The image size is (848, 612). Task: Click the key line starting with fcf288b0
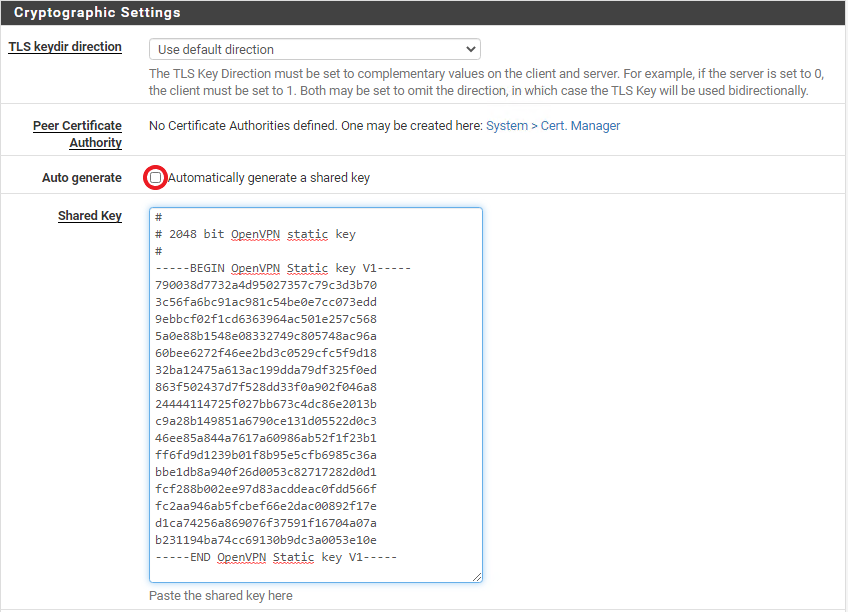266,489
